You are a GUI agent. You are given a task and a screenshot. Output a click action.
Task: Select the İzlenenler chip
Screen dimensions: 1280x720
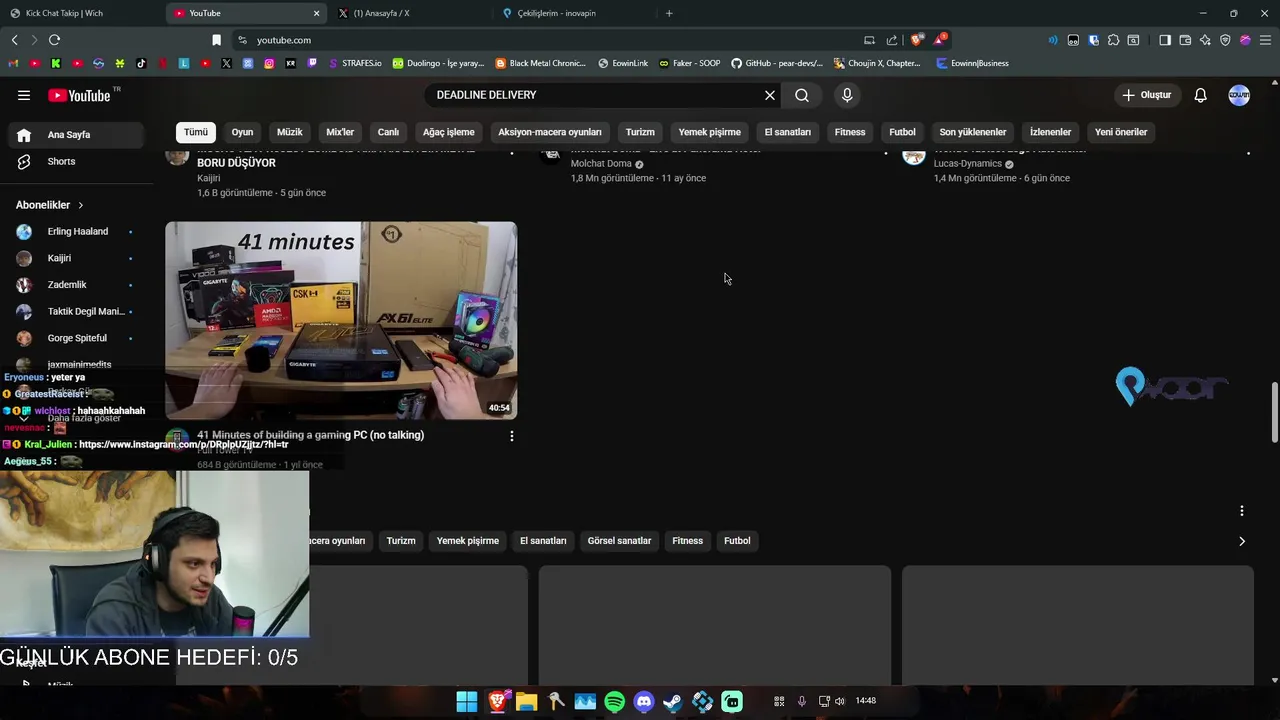click(1050, 132)
